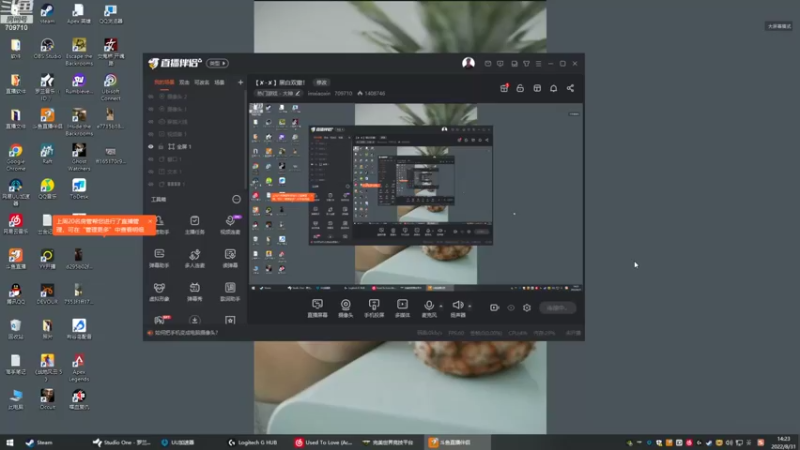800x450 pixels.
Task: Select the first scene tab highlighted orange
Action: (164, 82)
